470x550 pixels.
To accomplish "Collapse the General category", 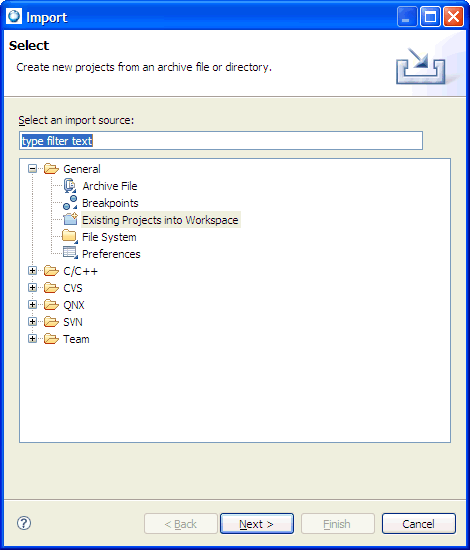I will pyautogui.click(x=32, y=169).
